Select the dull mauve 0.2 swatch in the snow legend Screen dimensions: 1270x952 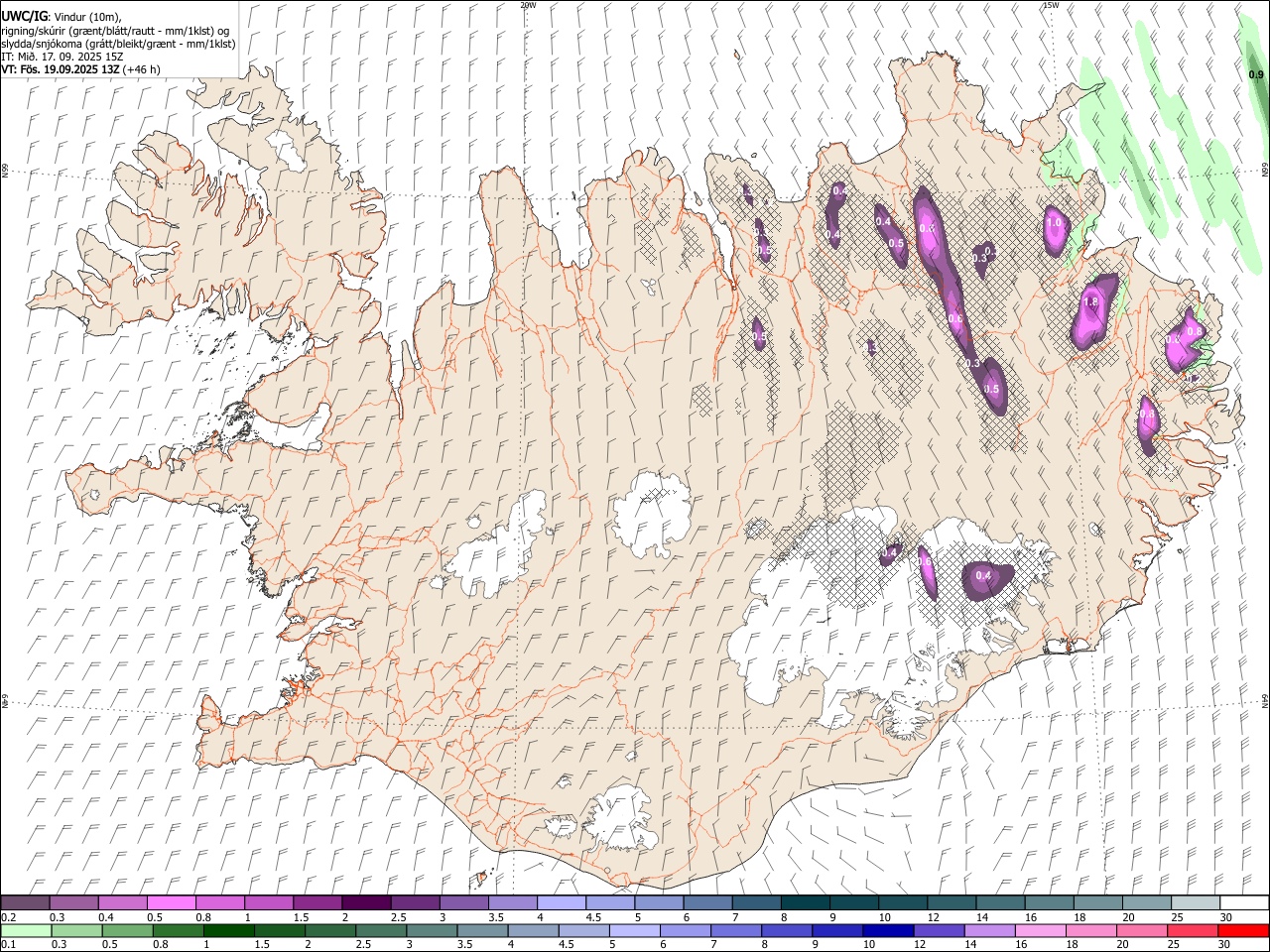(26, 903)
